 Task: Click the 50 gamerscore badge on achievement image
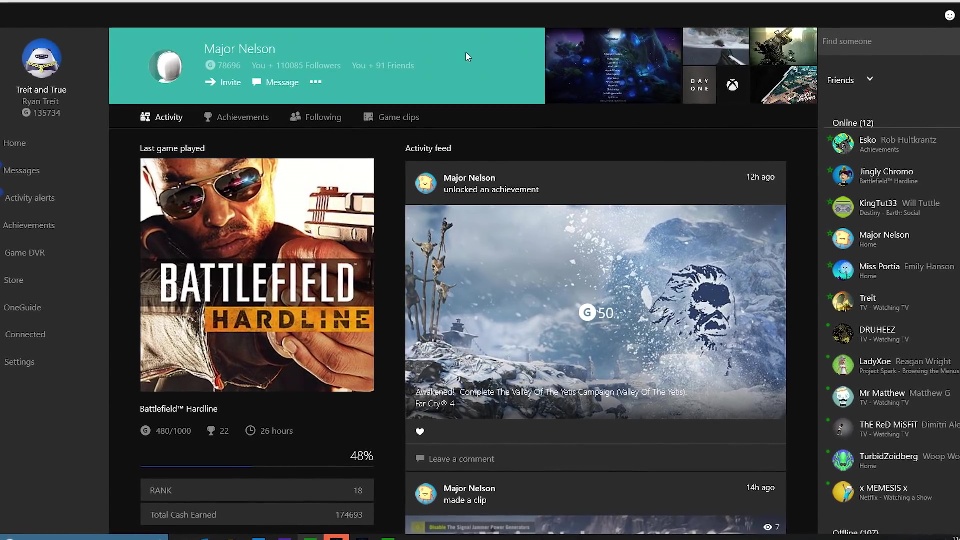pyautogui.click(x=596, y=313)
